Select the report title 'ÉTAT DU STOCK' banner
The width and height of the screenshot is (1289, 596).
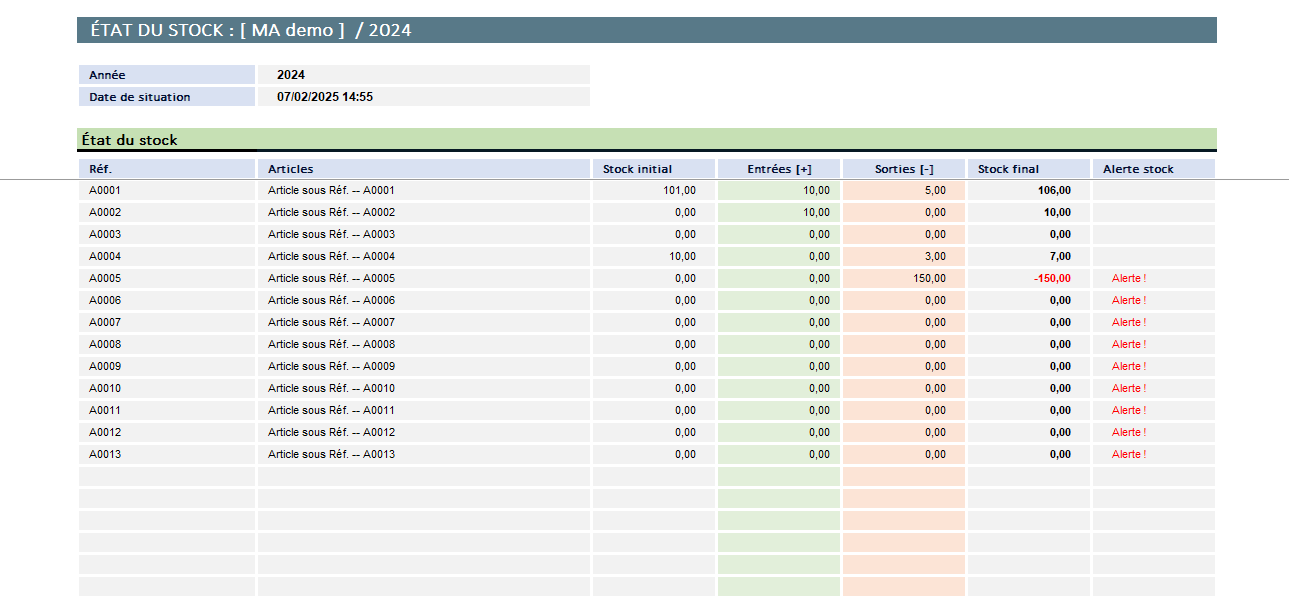click(x=244, y=30)
